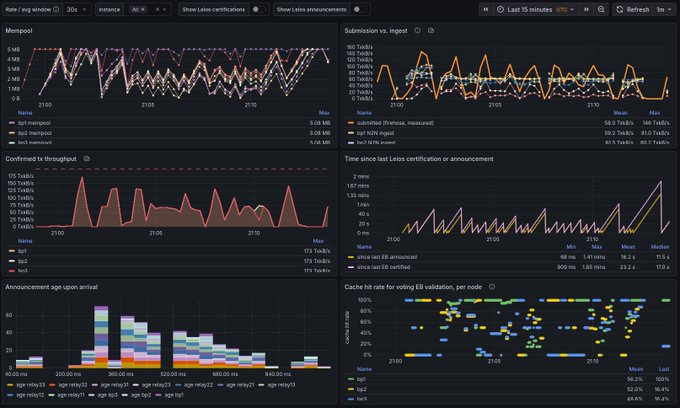This screenshot has width=680, height=408.
Task: Select age bp2 legend entry
Action: click(x=141, y=395)
